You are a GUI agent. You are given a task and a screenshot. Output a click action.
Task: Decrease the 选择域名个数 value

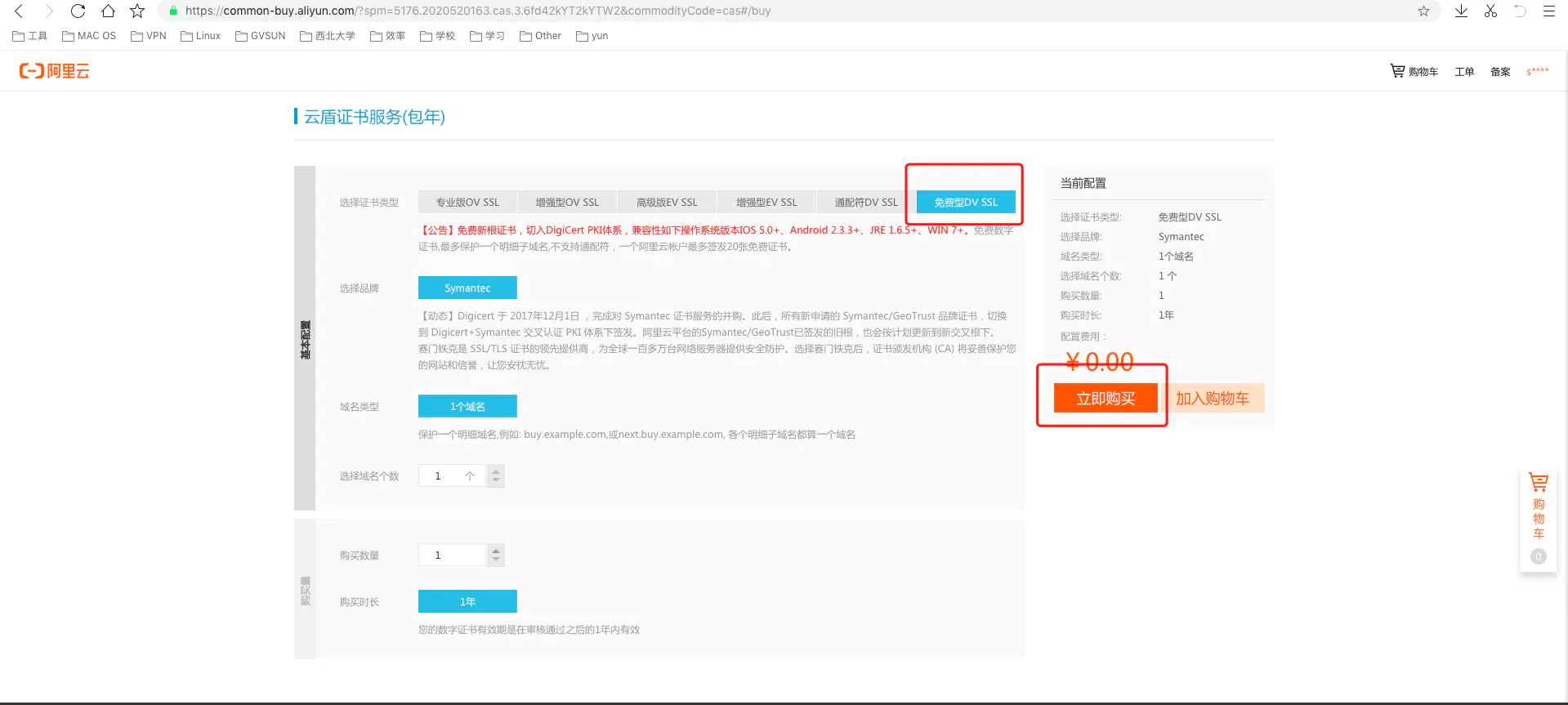pos(496,481)
